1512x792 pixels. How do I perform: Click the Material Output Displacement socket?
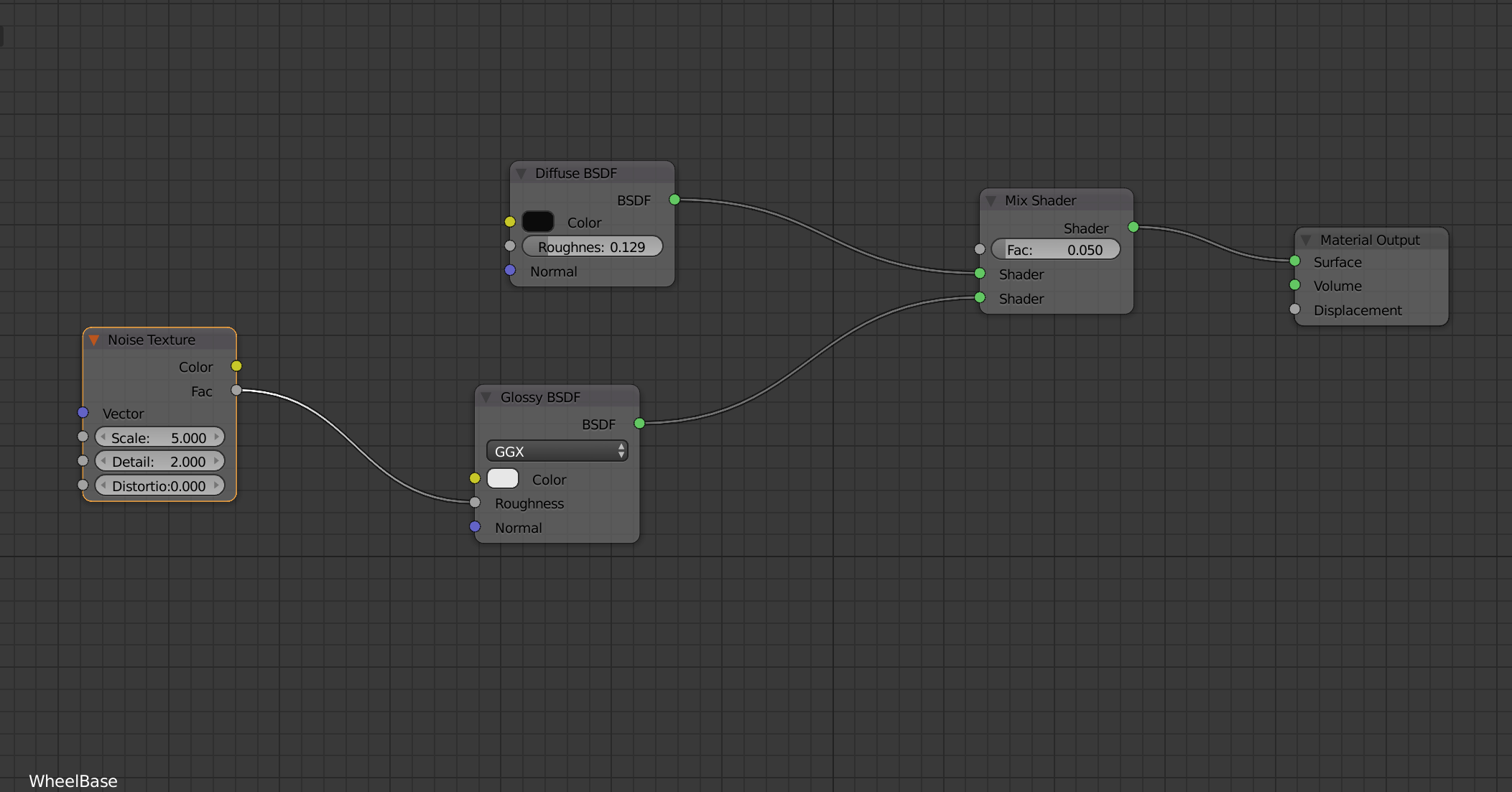(1295, 309)
